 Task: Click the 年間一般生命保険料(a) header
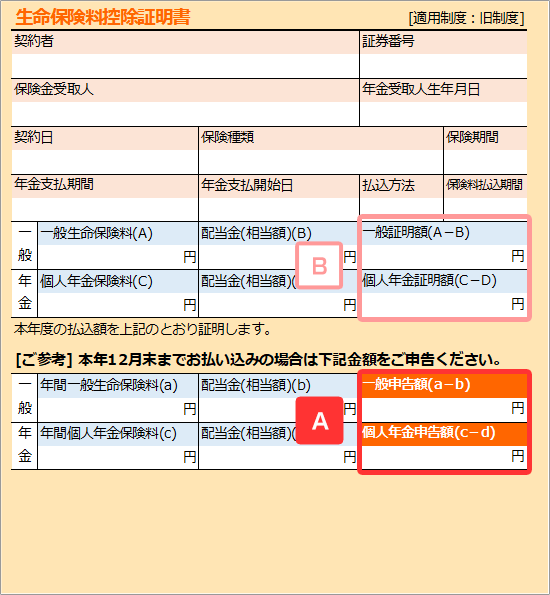click(x=109, y=385)
